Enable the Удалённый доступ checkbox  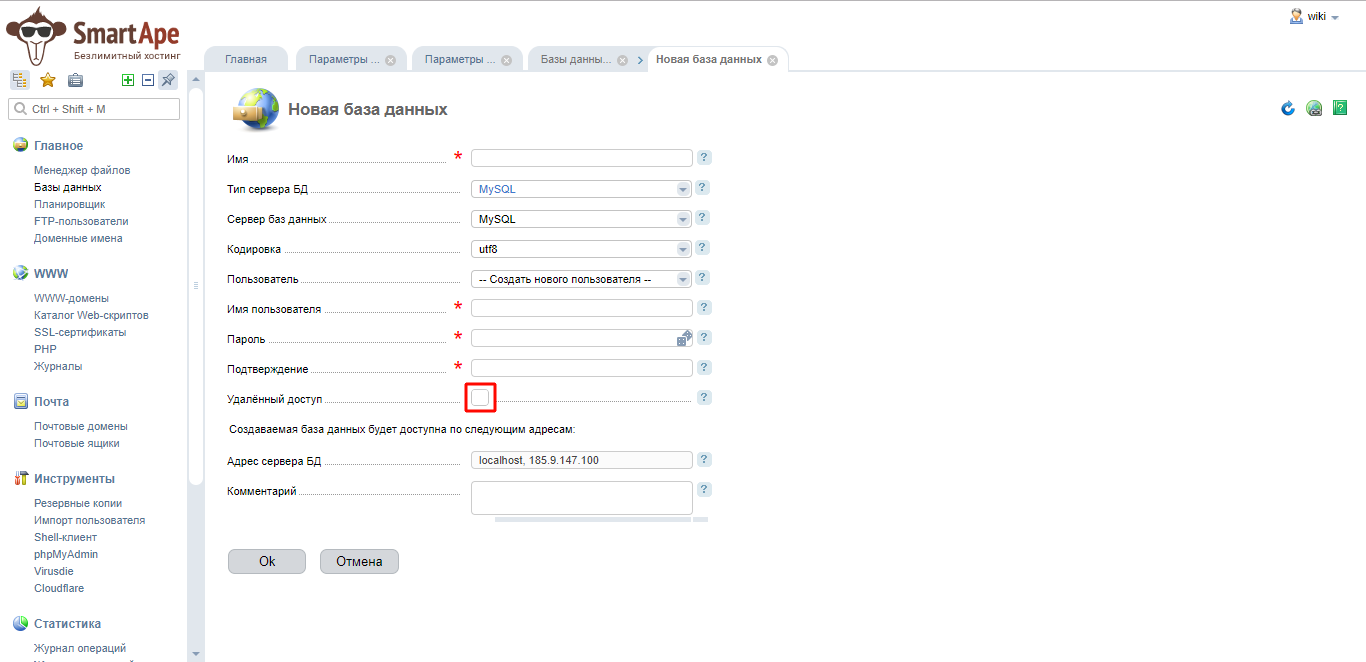(480, 398)
